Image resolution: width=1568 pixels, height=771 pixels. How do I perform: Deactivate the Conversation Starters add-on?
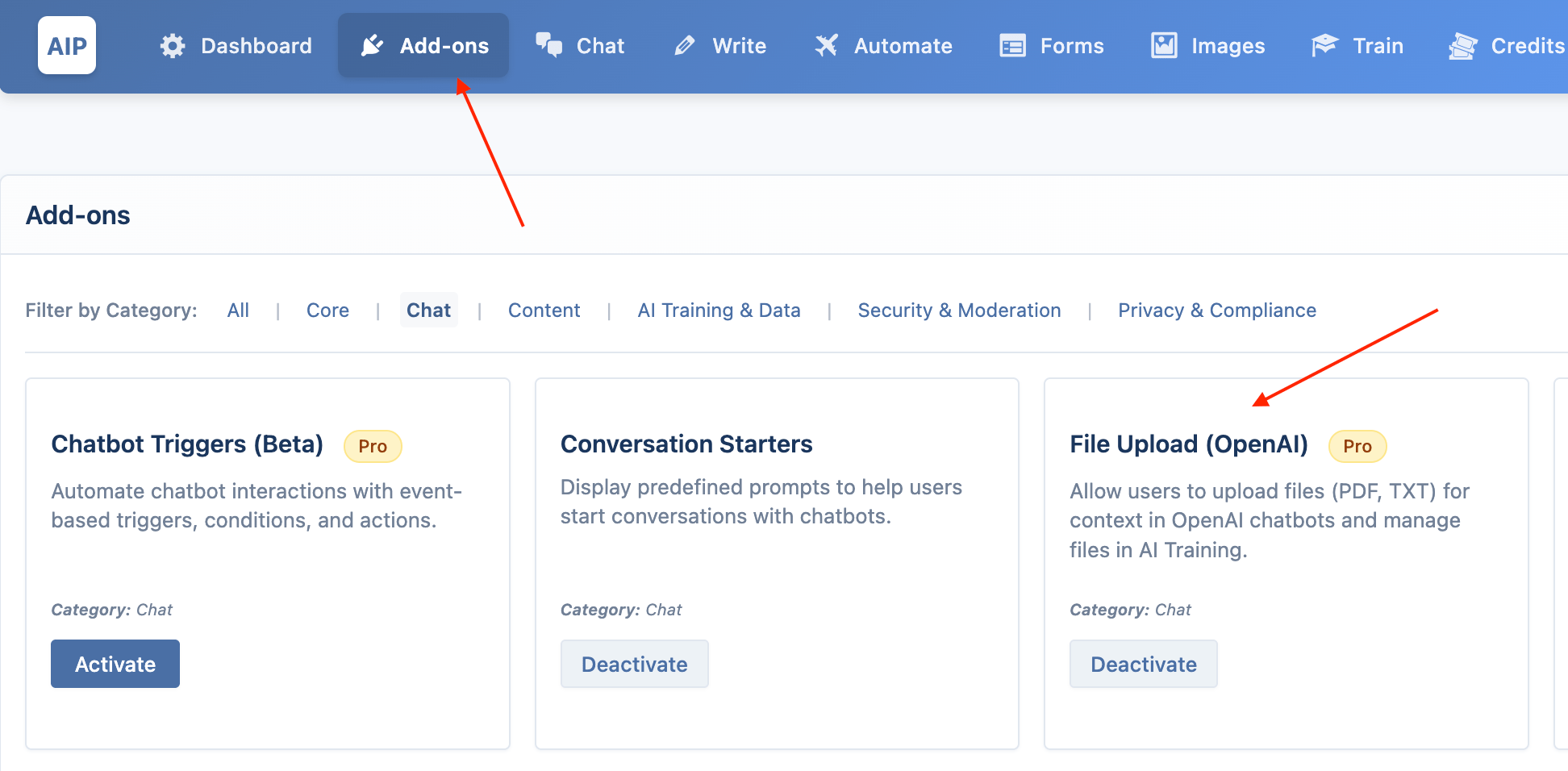click(x=635, y=664)
